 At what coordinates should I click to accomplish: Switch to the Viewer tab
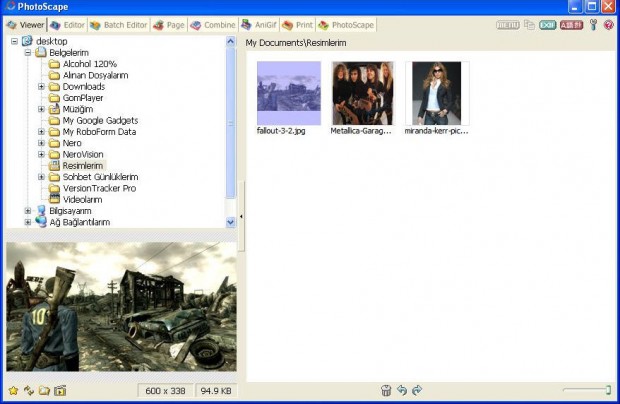click(x=26, y=25)
